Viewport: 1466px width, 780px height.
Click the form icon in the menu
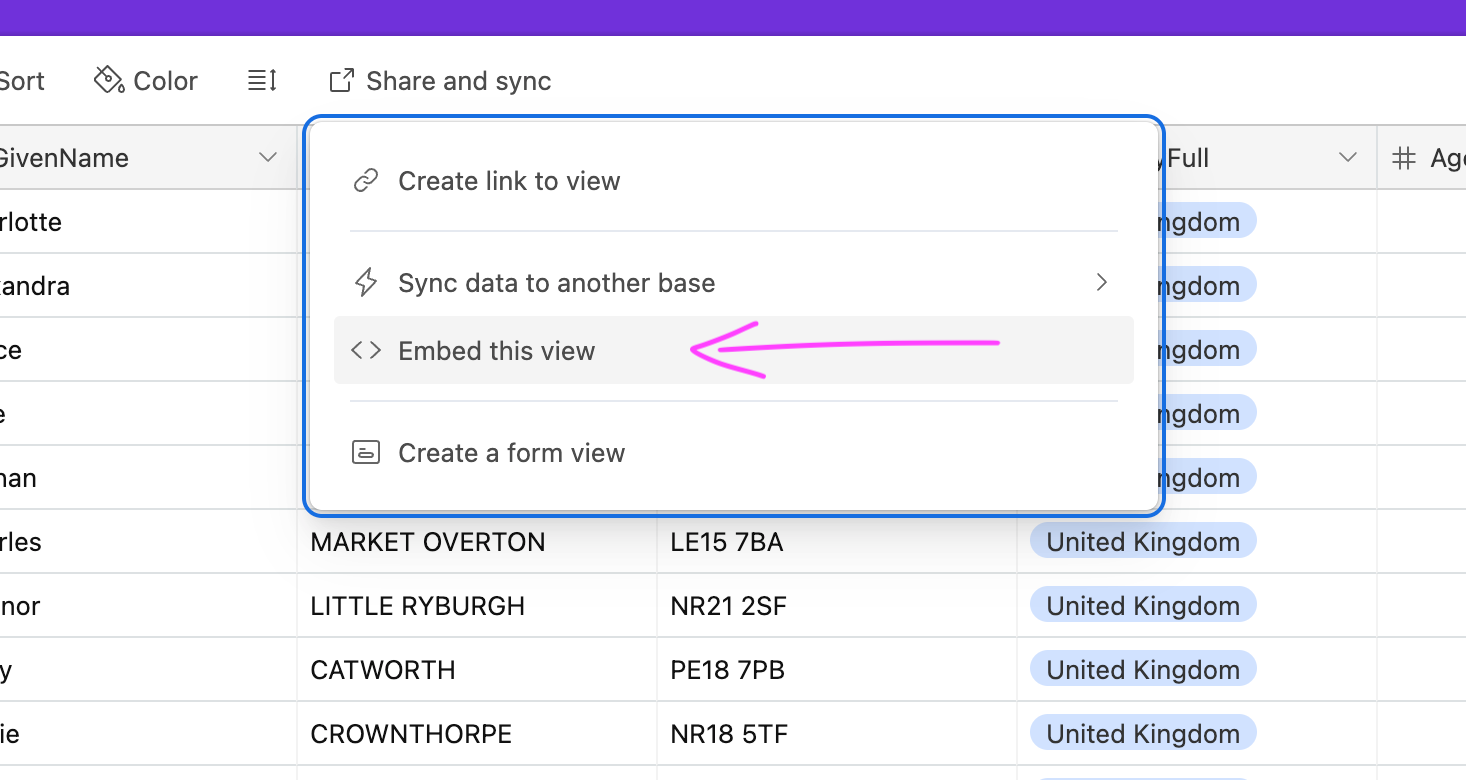(366, 453)
